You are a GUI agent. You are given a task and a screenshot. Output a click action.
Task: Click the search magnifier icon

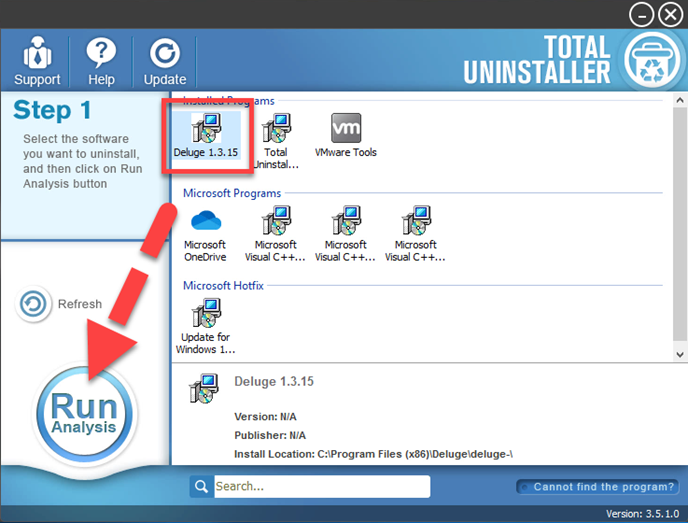[x=201, y=486]
